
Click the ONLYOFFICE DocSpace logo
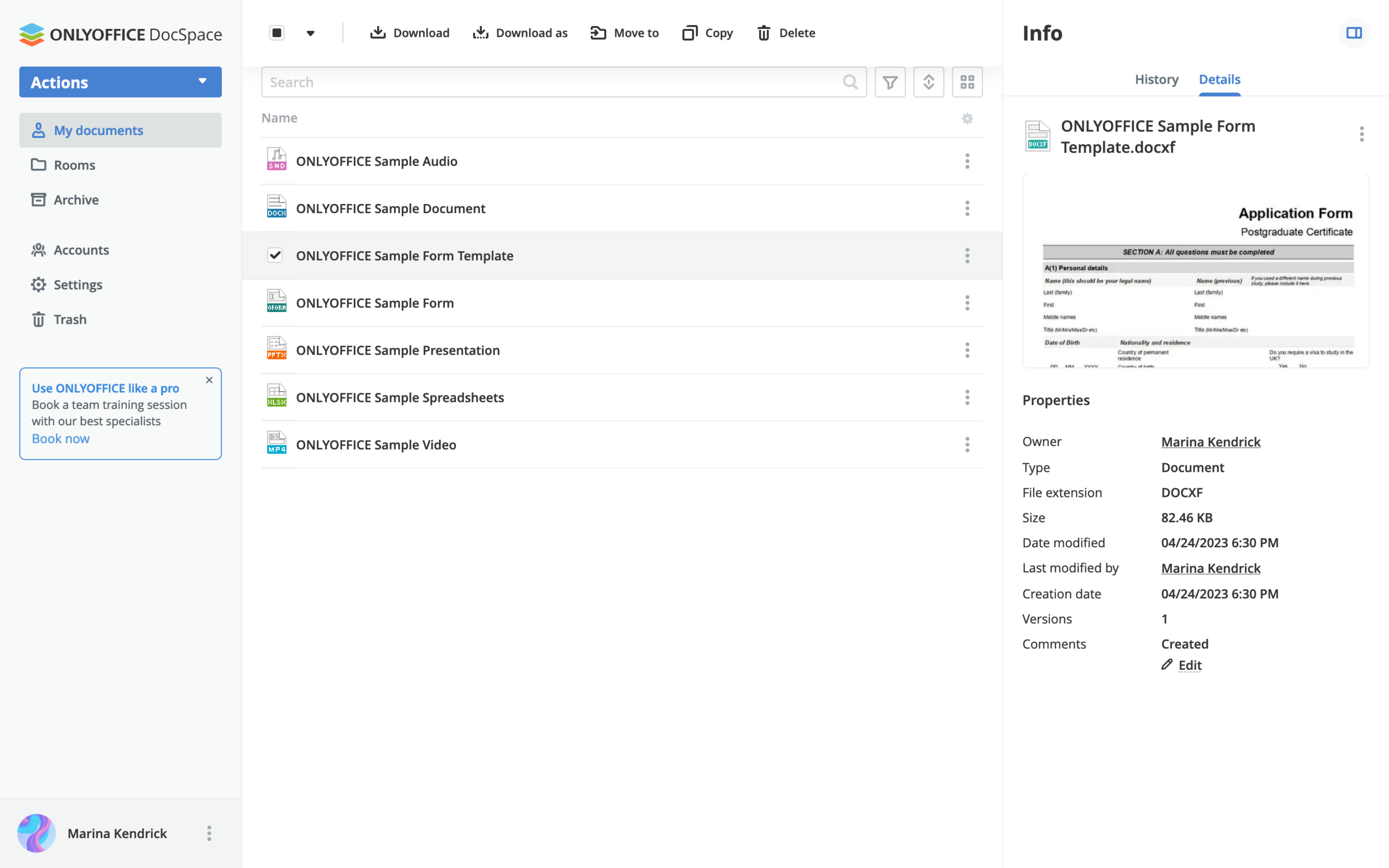(120, 34)
